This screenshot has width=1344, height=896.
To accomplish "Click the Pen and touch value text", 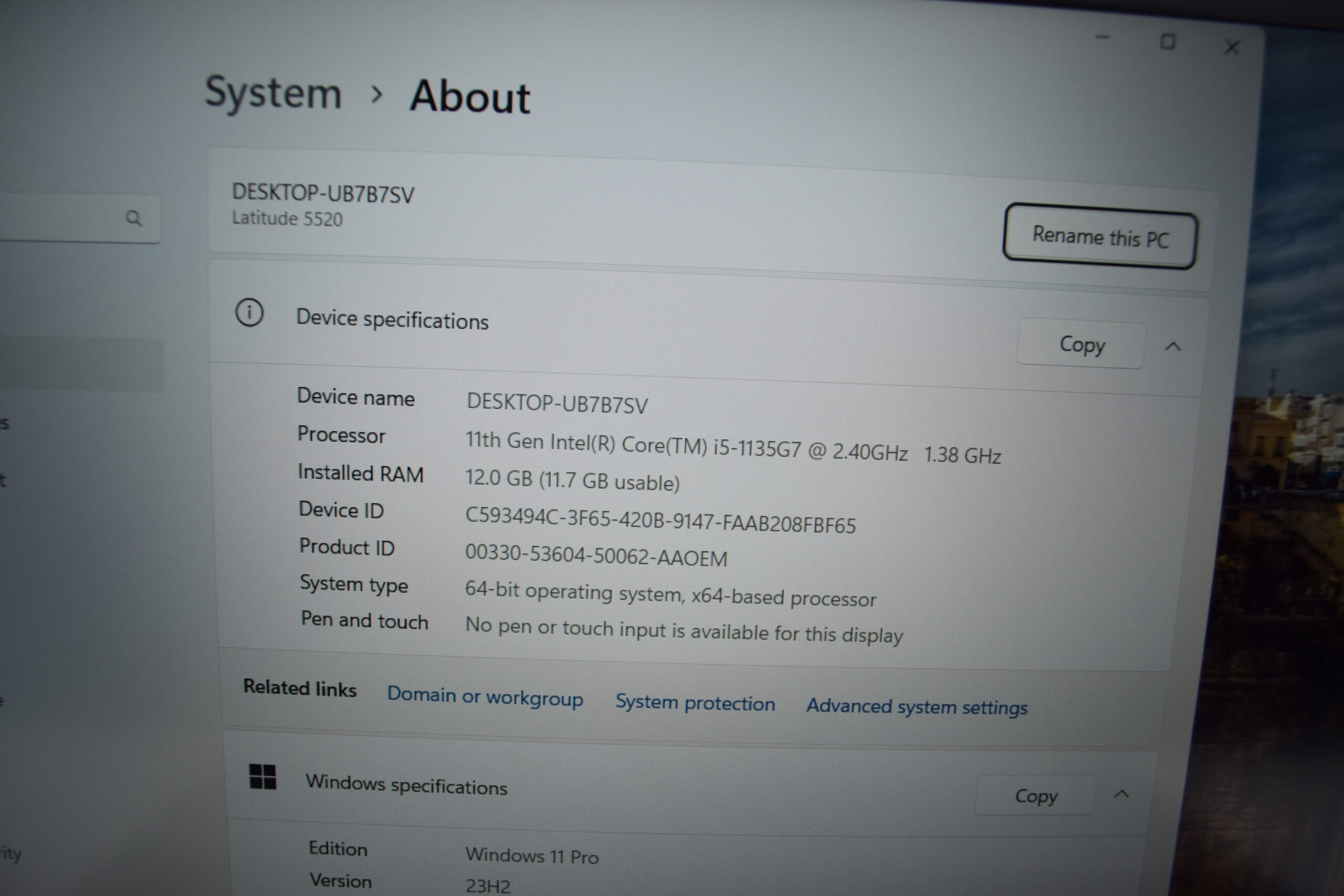I will pyautogui.click(x=684, y=631).
